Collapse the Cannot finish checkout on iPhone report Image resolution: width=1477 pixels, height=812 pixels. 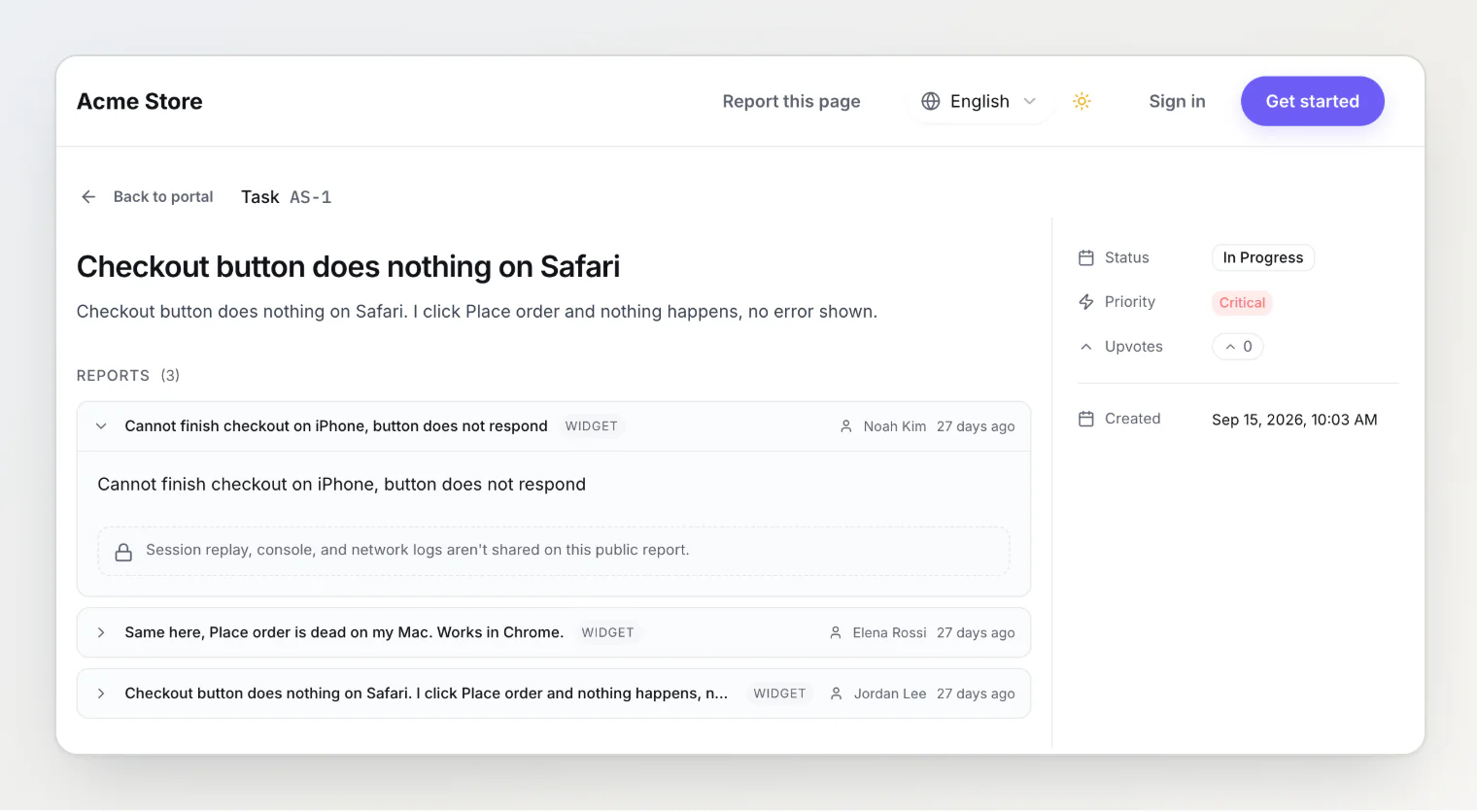coord(101,426)
